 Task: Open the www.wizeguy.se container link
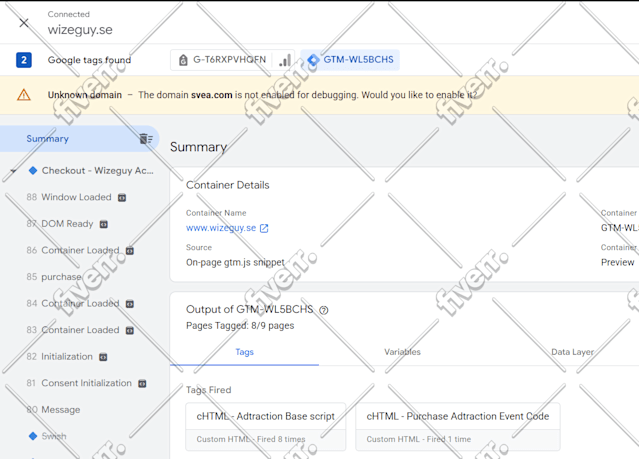[221, 228]
